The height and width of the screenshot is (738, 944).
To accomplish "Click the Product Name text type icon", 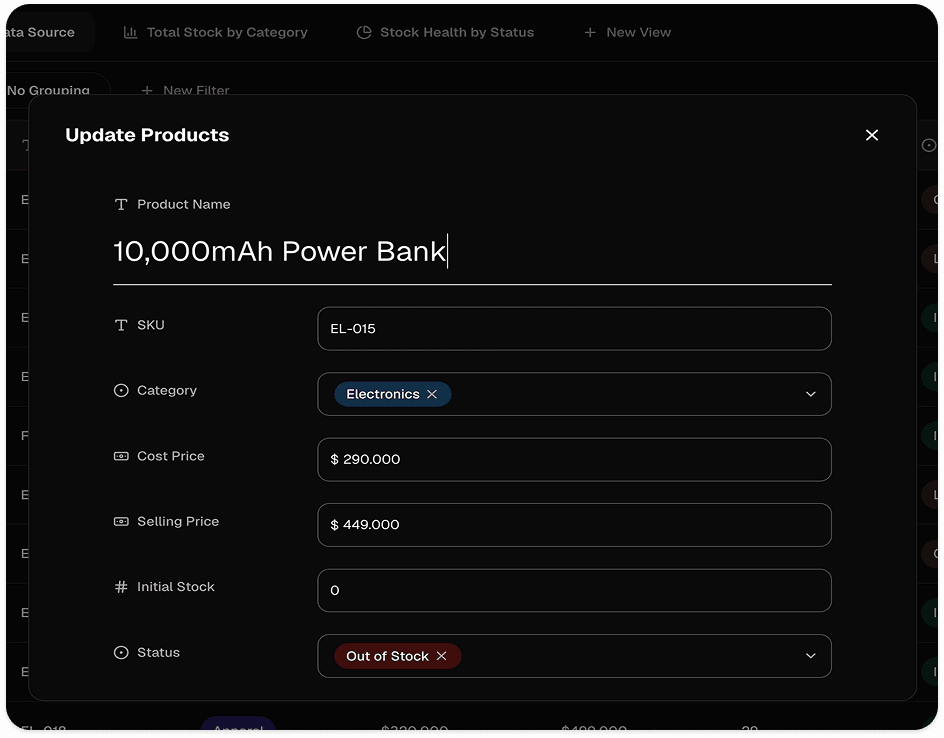I will (121, 205).
